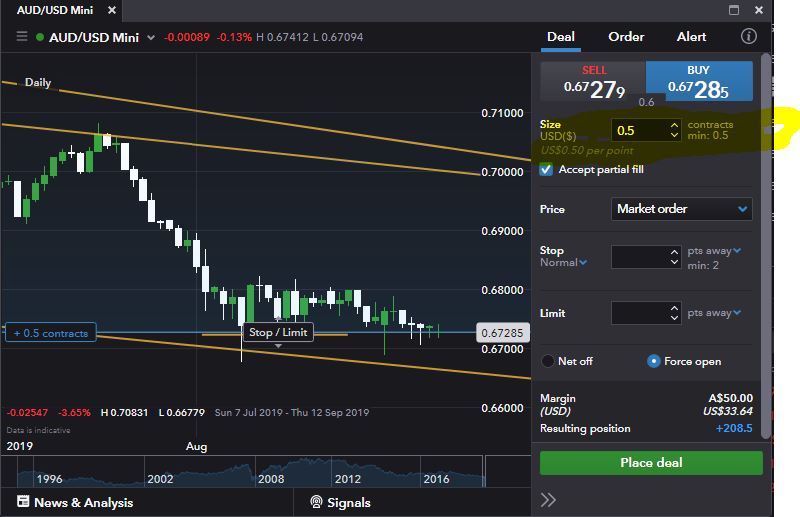This screenshot has width=800, height=517.
Task: Collapse the deal ticket with double-chevron icon
Action: 548,500
